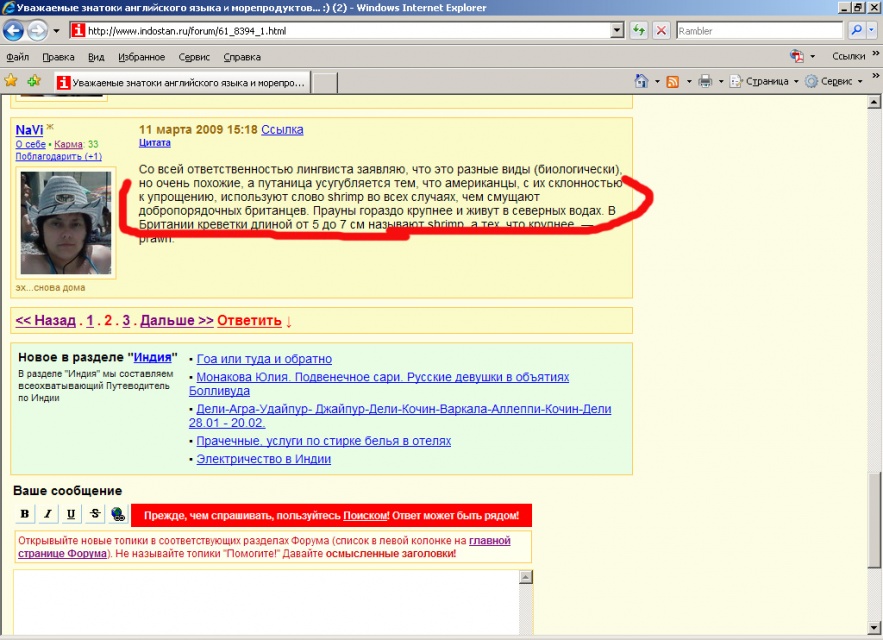
Task: Stop page loading with the red X
Action: pos(662,31)
